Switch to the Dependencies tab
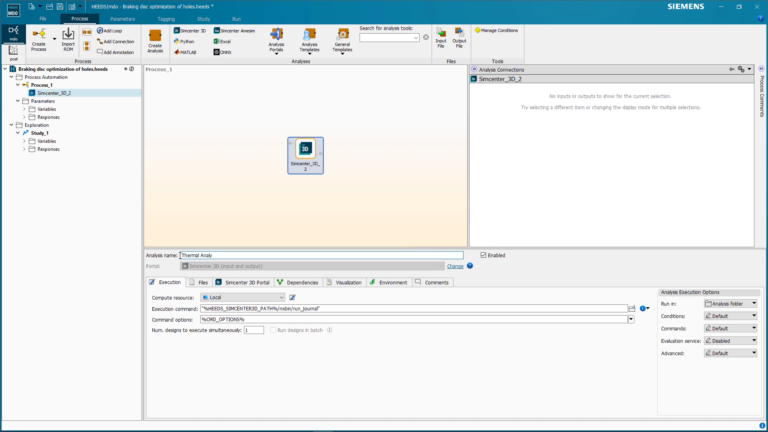 [x=298, y=282]
